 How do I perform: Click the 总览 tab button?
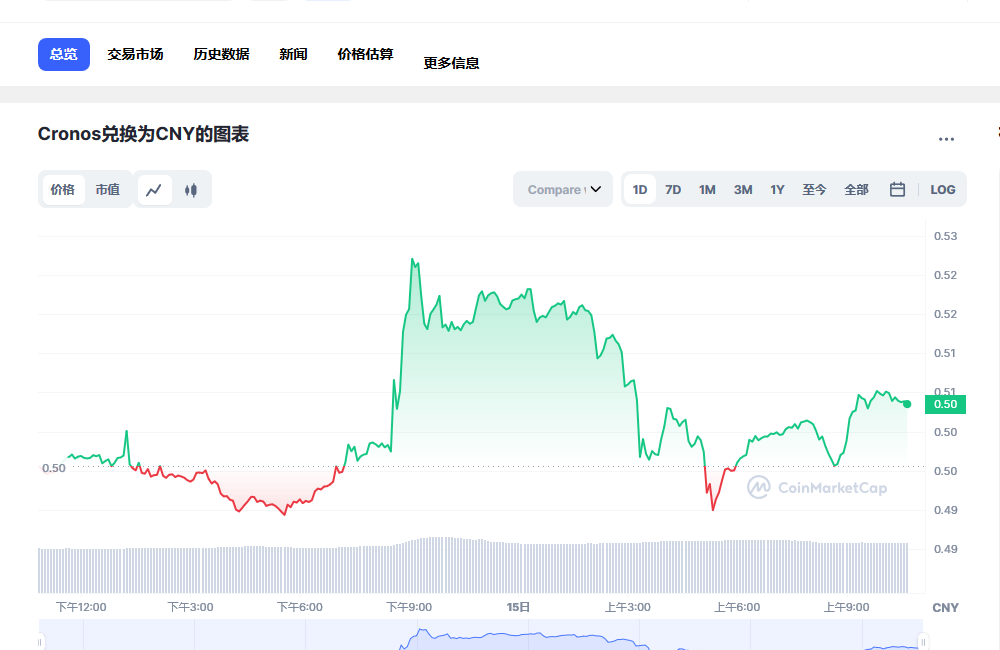[x=63, y=54]
